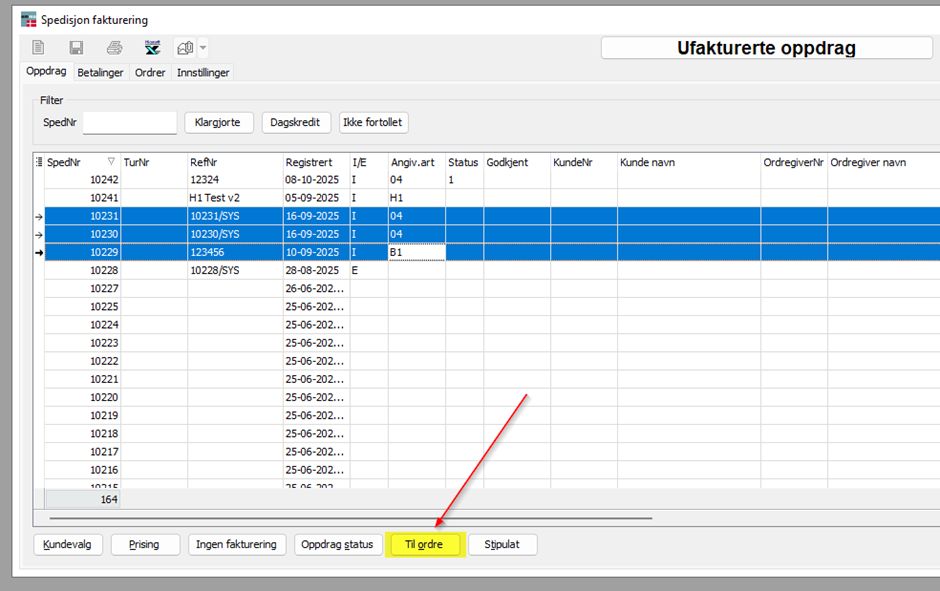Image resolution: width=940 pixels, height=591 pixels.
Task: Switch to the Betalinger tab
Action: [x=101, y=72]
